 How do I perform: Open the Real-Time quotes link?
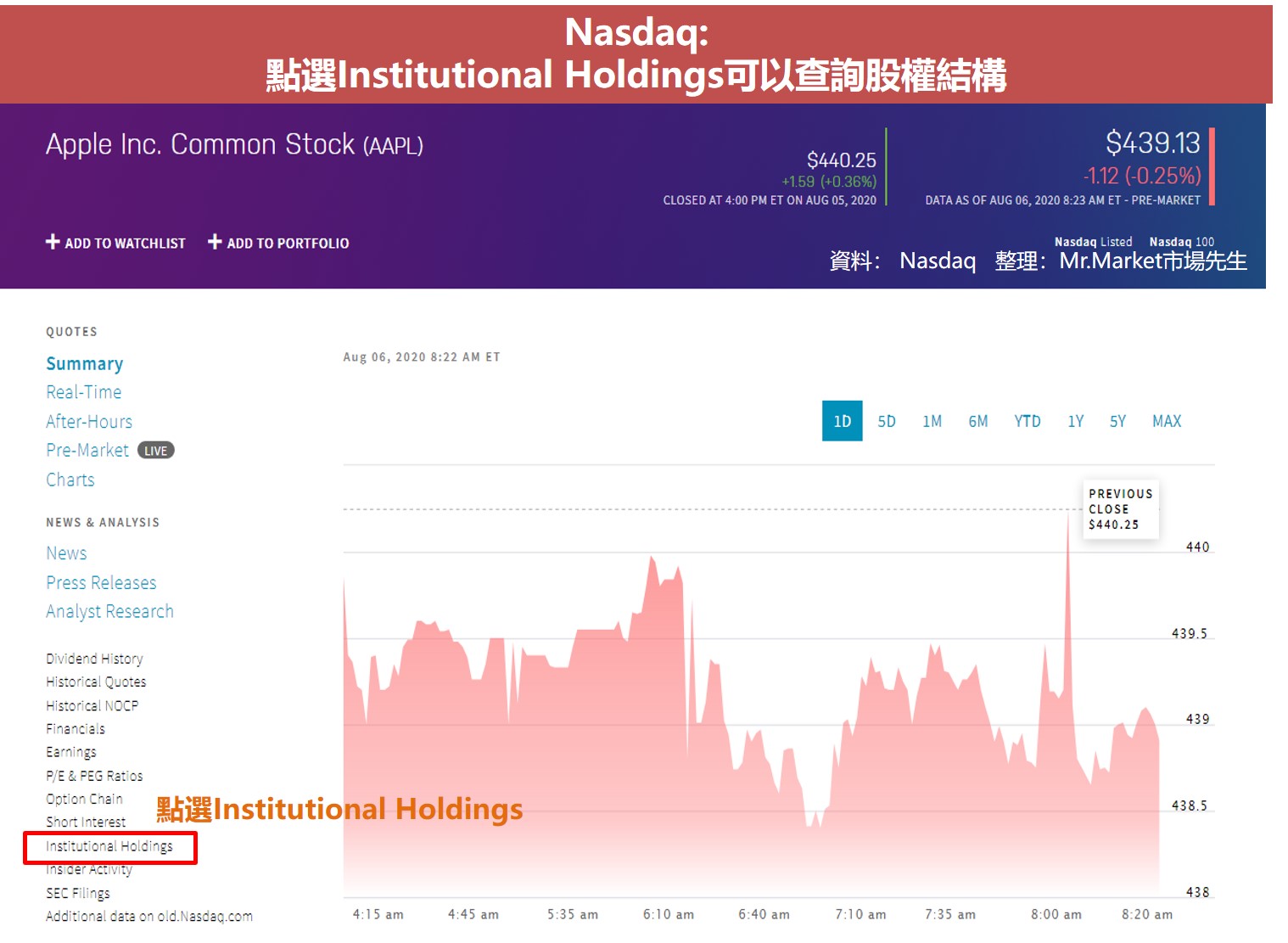click(x=84, y=392)
